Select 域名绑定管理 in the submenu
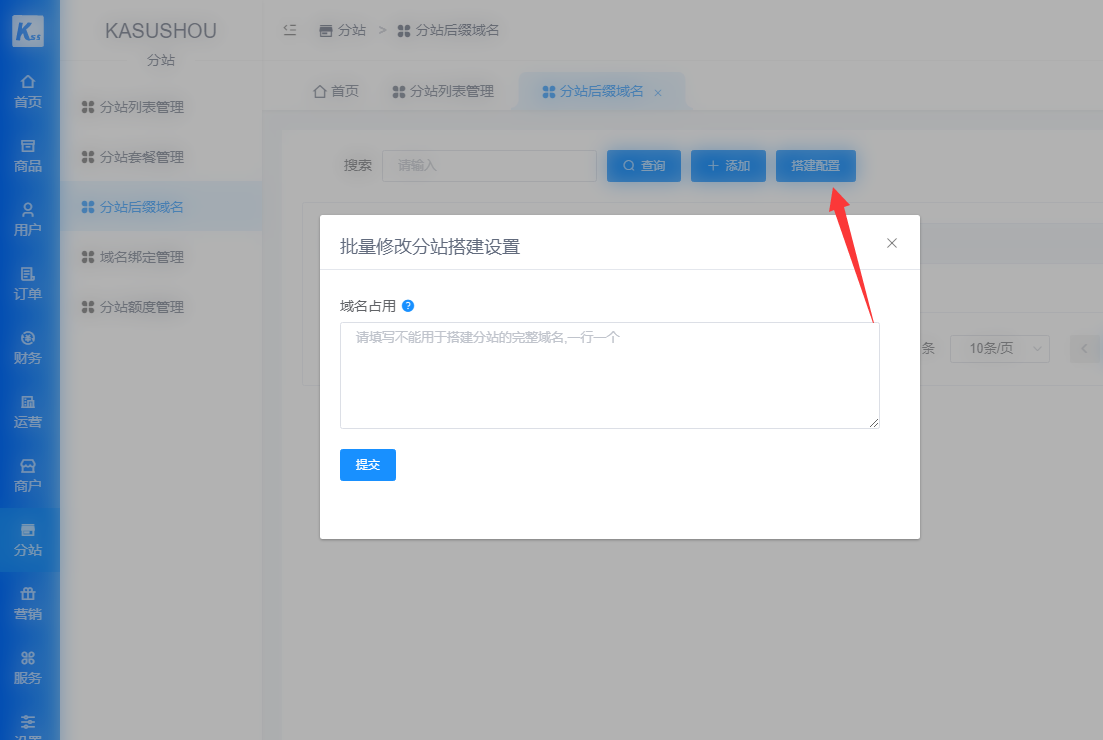 tap(161, 257)
